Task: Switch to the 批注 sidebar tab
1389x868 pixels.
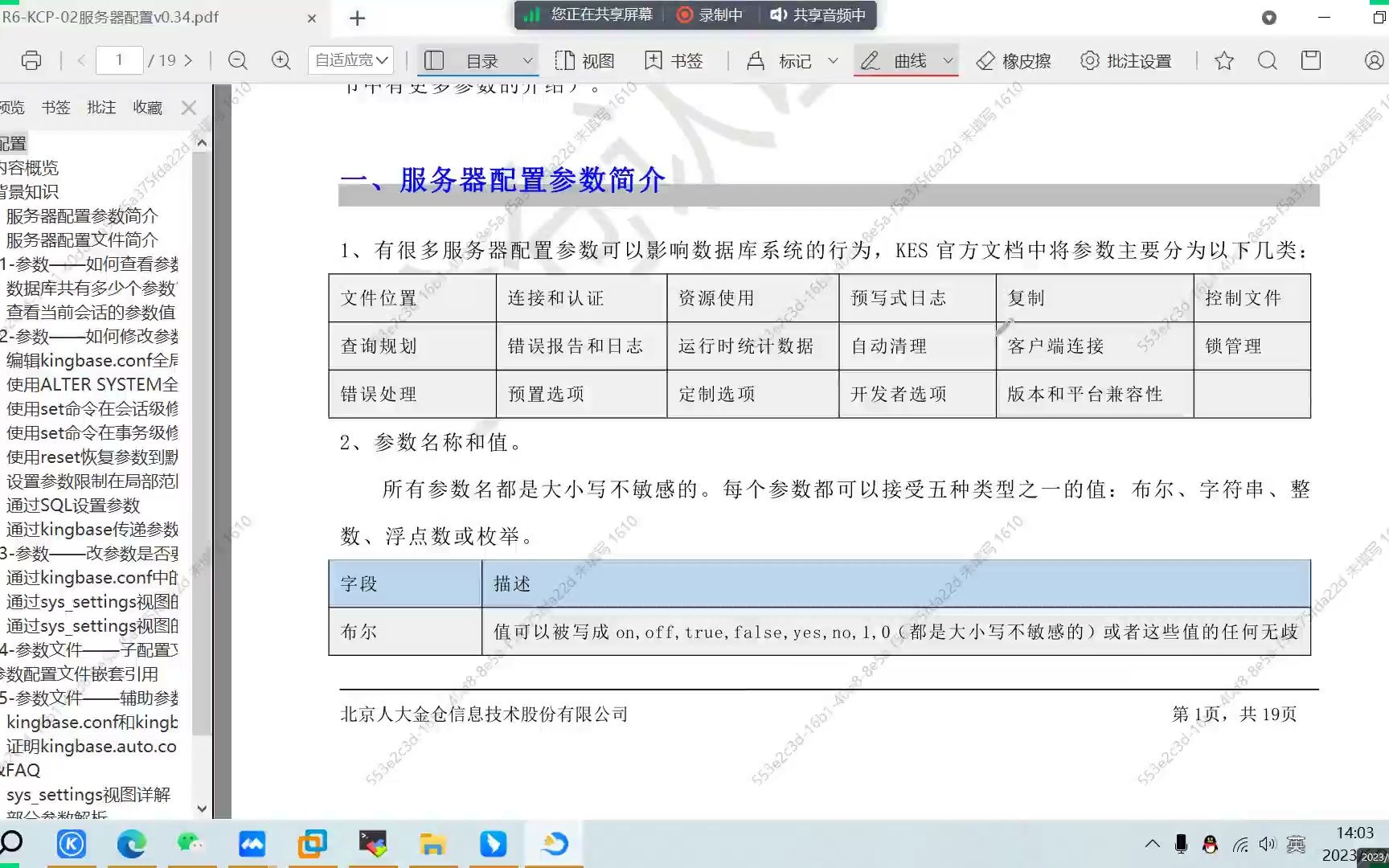Action: 100,107
